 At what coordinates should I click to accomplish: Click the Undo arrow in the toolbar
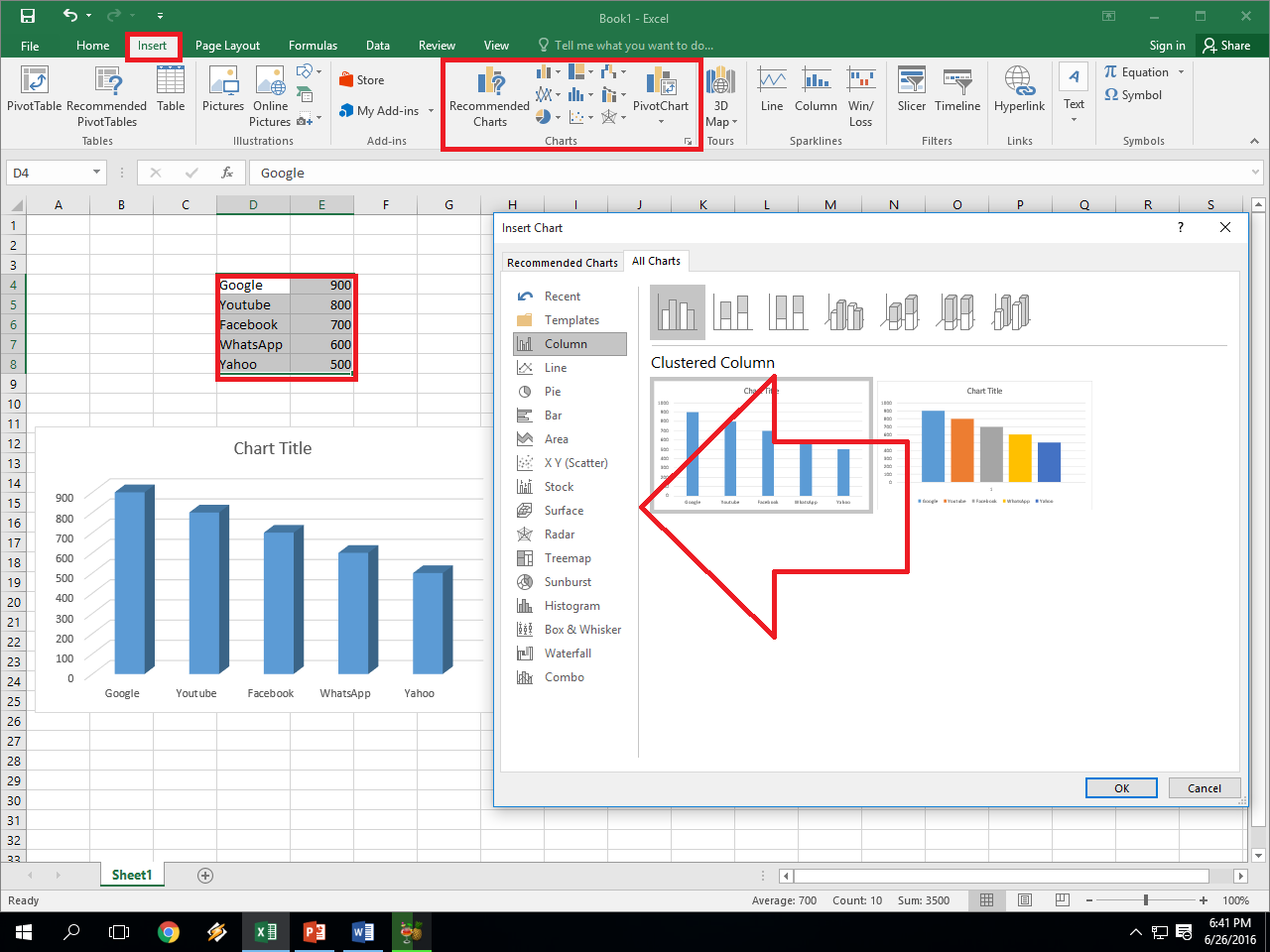[69, 16]
